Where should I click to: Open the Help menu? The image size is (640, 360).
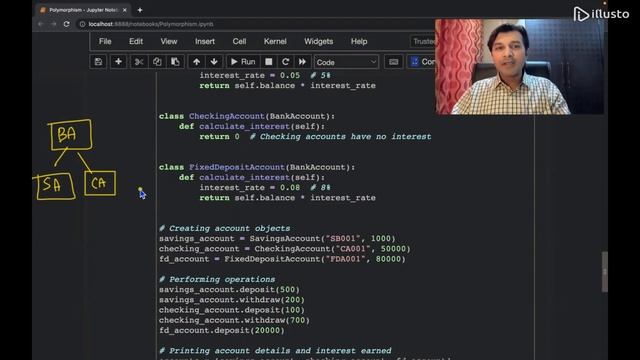pyautogui.click(x=359, y=41)
